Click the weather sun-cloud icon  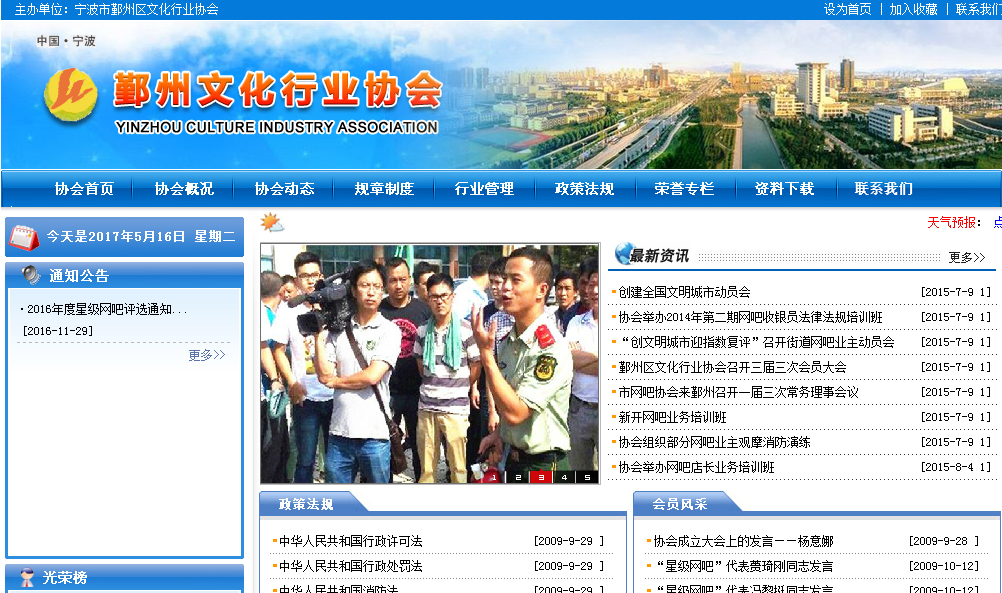click(x=272, y=222)
